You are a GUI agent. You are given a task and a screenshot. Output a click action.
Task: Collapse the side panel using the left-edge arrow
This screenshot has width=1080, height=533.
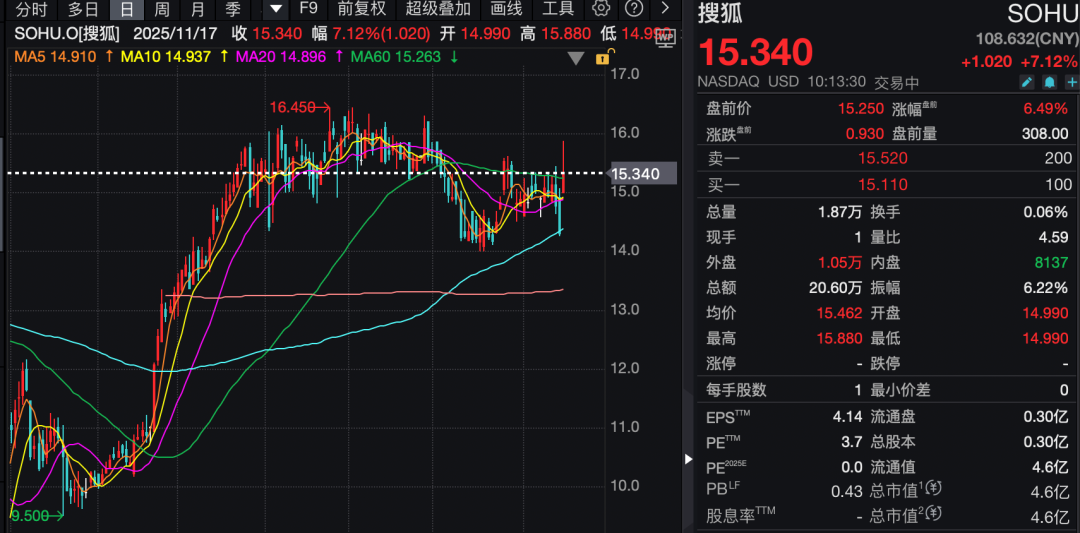point(687,459)
